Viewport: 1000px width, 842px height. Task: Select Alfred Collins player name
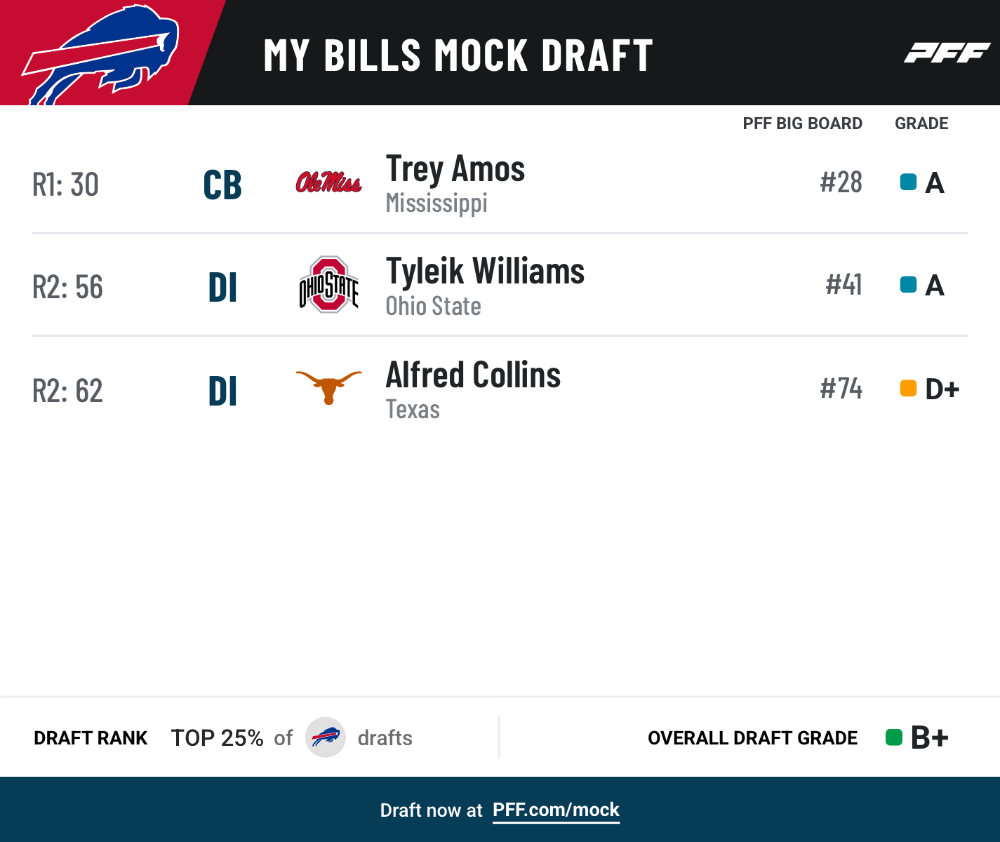[x=473, y=374]
